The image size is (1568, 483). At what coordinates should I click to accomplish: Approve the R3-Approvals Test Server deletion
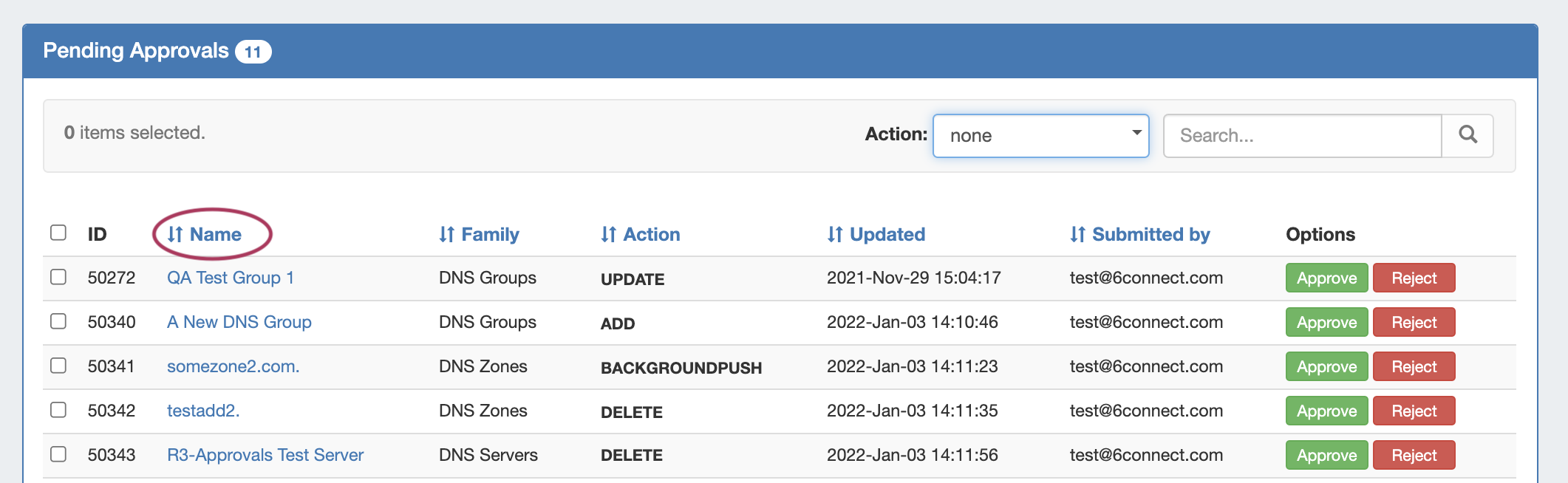coord(1326,455)
